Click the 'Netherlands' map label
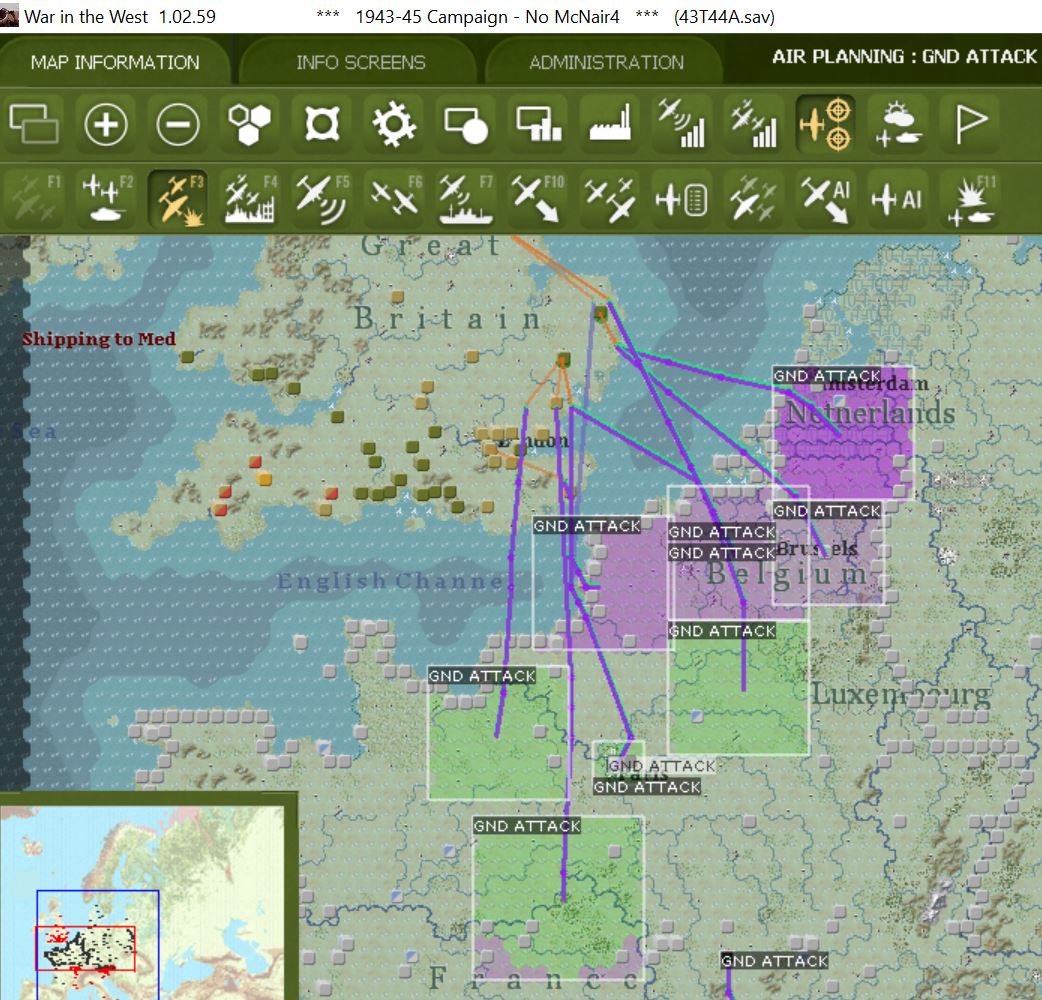This screenshot has height=1000, width=1042. click(x=871, y=413)
